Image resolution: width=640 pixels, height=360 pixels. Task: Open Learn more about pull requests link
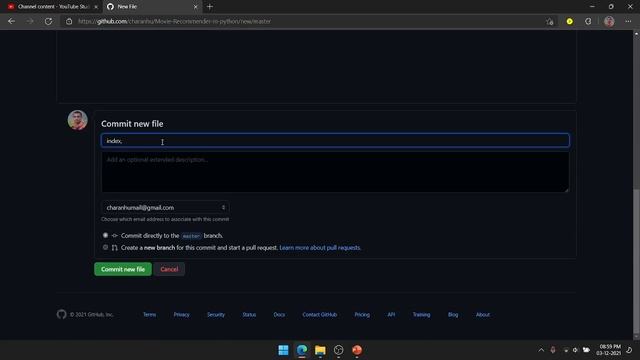320,248
